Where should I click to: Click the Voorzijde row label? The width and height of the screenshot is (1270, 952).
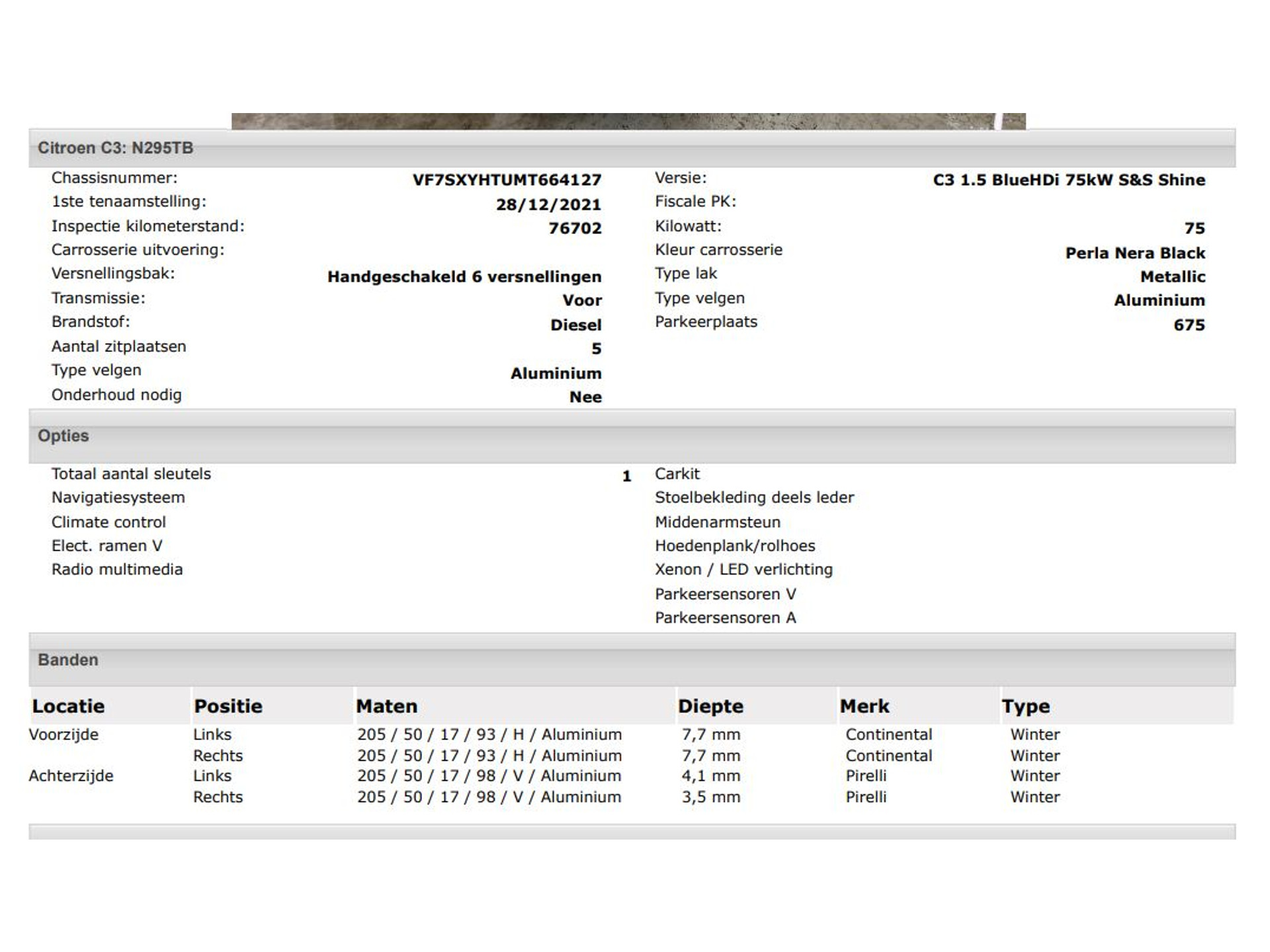pyautogui.click(x=63, y=734)
